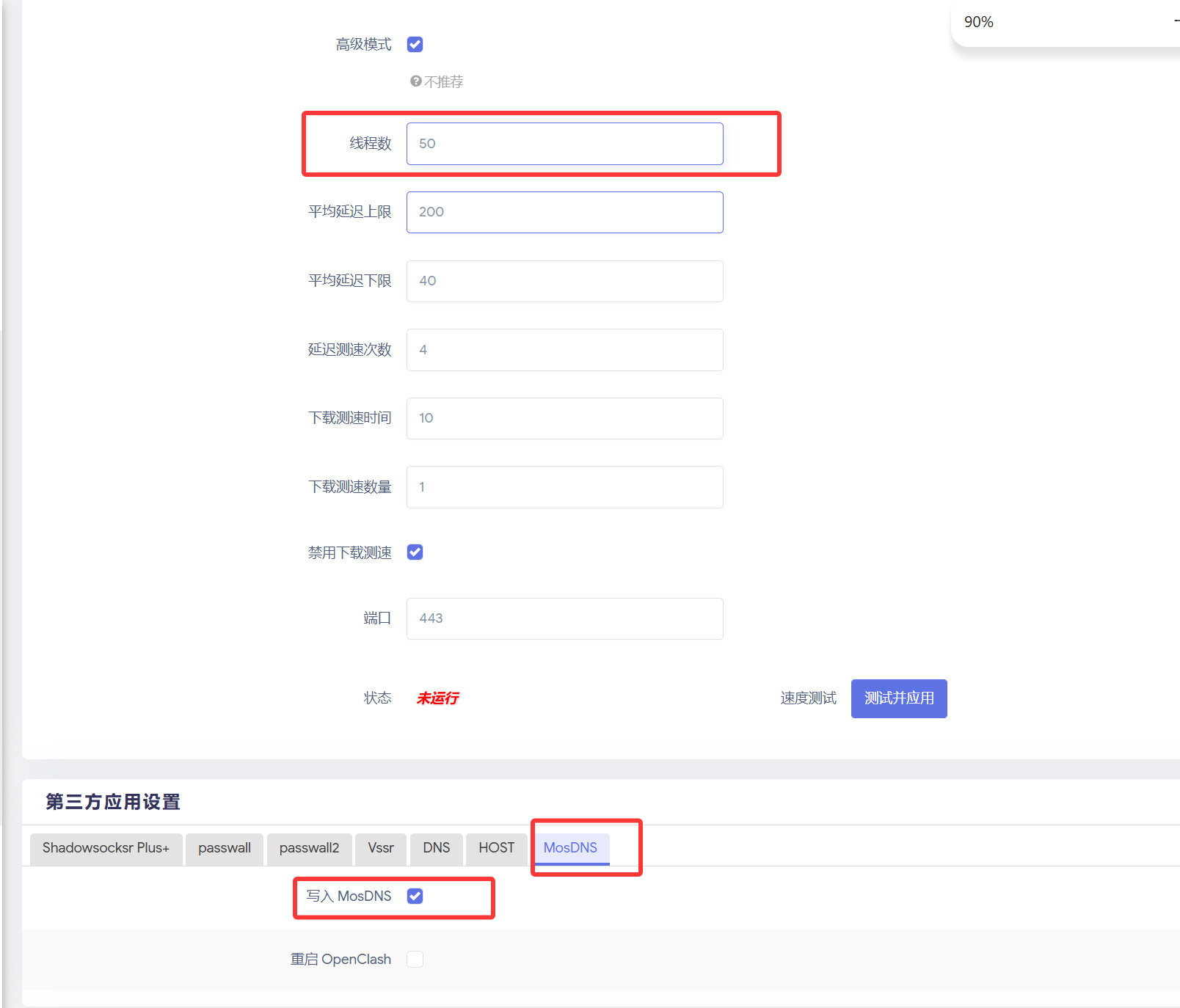Disable the 写入 MosDNS checkbox
This screenshot has width=1180, height=1008.
coord(415,896)
